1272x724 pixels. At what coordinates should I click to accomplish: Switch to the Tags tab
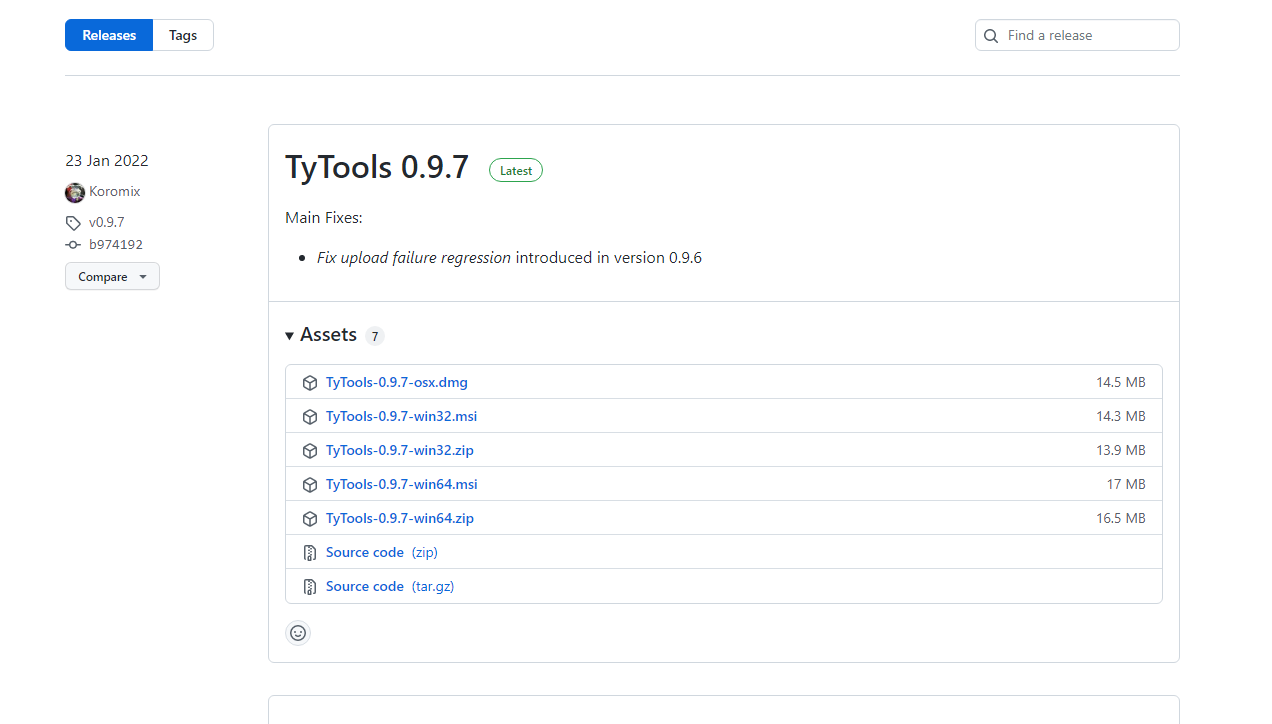coord(182,35)
